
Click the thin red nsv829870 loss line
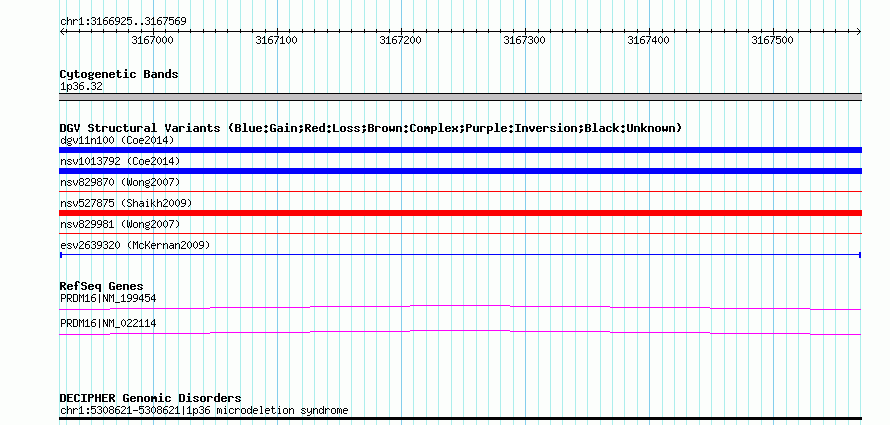pos(460,192)
